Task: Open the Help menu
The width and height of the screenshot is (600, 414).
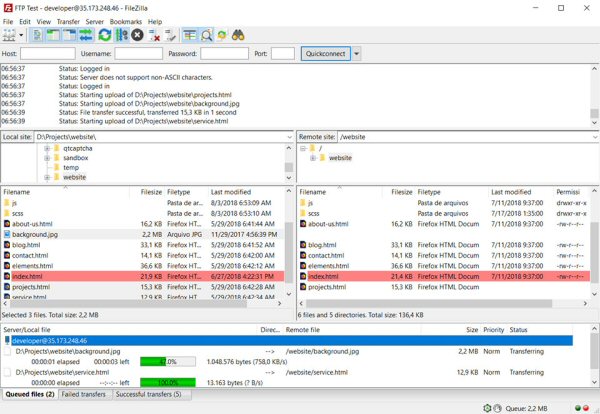Action: [x=155, y=22]
